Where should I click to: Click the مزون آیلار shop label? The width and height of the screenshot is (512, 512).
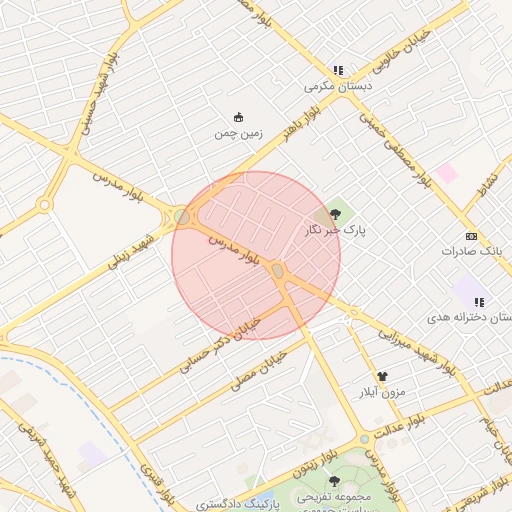tap(383, 392)
